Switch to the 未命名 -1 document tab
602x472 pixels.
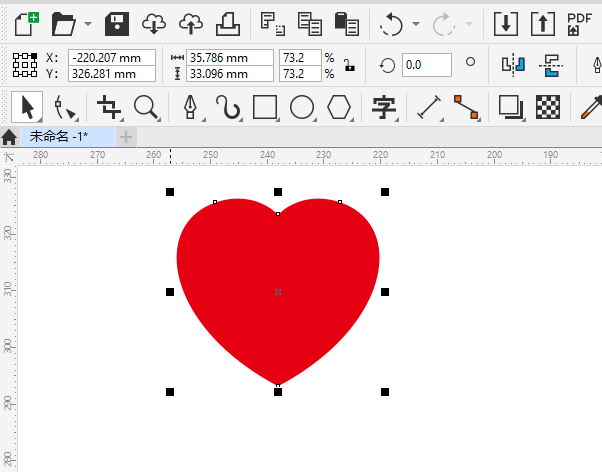click(60, 136)
